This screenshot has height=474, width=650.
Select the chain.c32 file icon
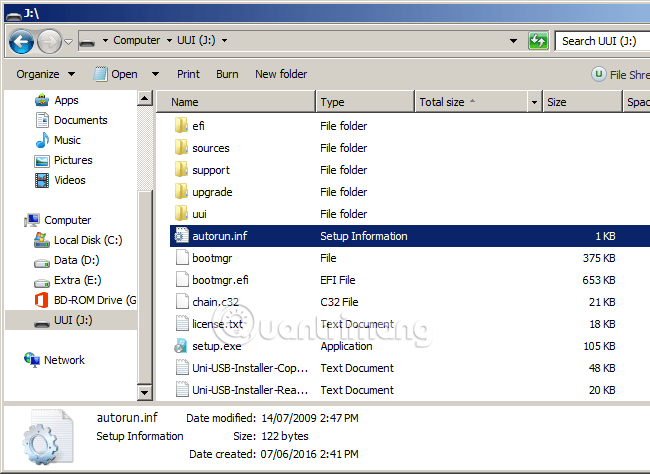[182, 301]
